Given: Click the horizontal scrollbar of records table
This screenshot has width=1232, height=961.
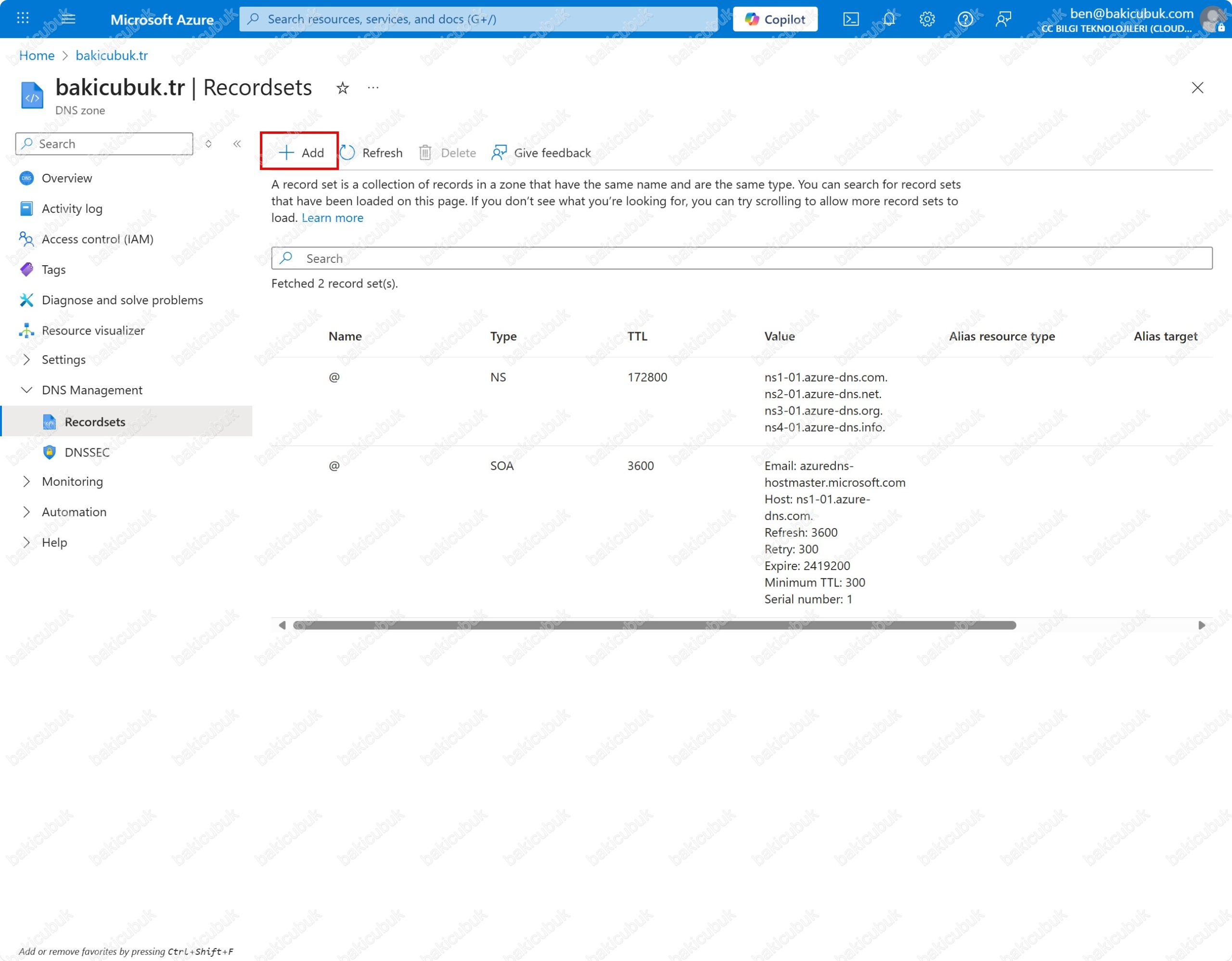Looking at the screenshot, I should coord(654,625).
